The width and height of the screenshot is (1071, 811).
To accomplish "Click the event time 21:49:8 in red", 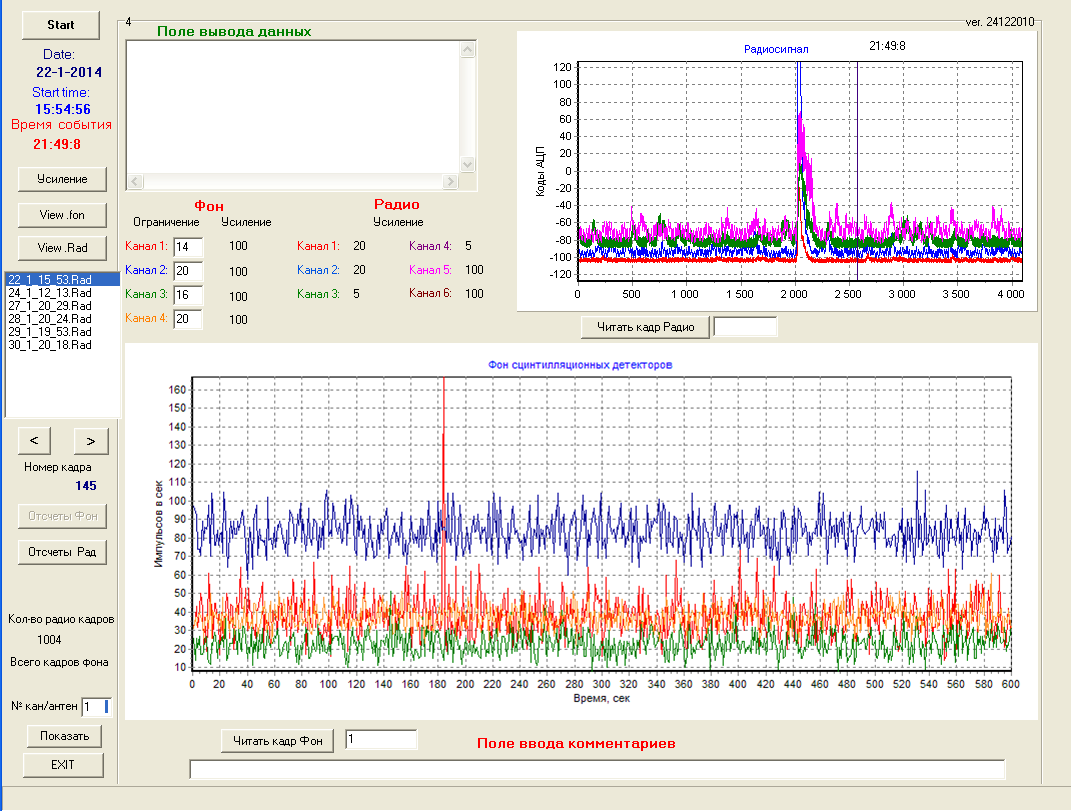I will (x=57, y=144).
